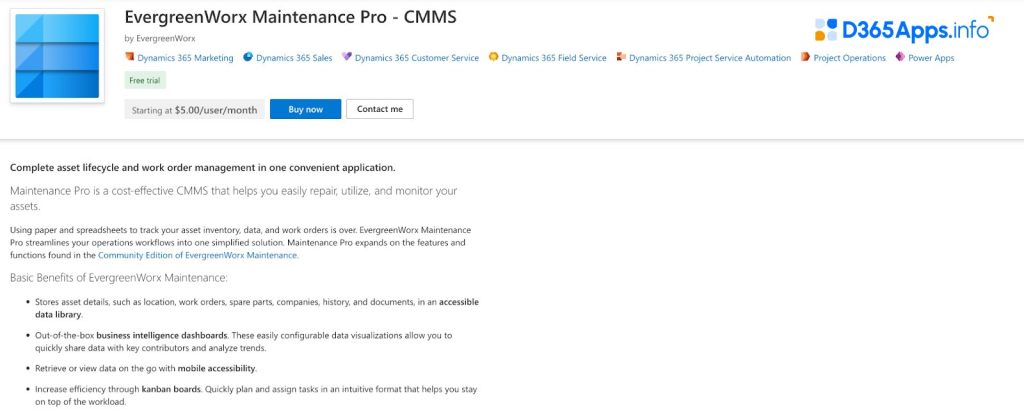
Task: Click the 'Complete asset lifecycle' bold summary line
Action: pyautogui.click(x=202, y=168)
